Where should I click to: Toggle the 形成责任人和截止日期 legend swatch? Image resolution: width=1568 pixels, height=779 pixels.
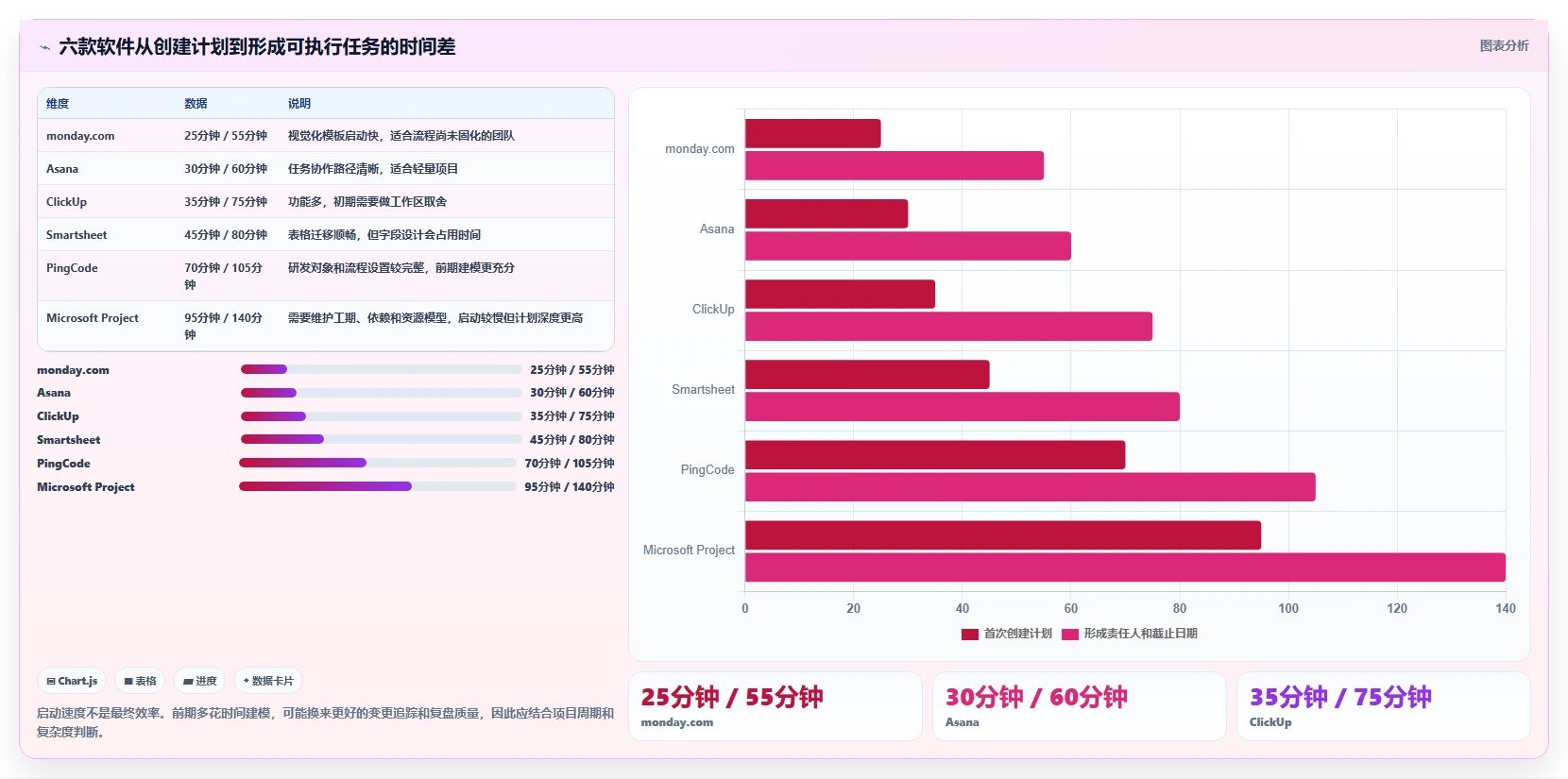(1070, 634)
